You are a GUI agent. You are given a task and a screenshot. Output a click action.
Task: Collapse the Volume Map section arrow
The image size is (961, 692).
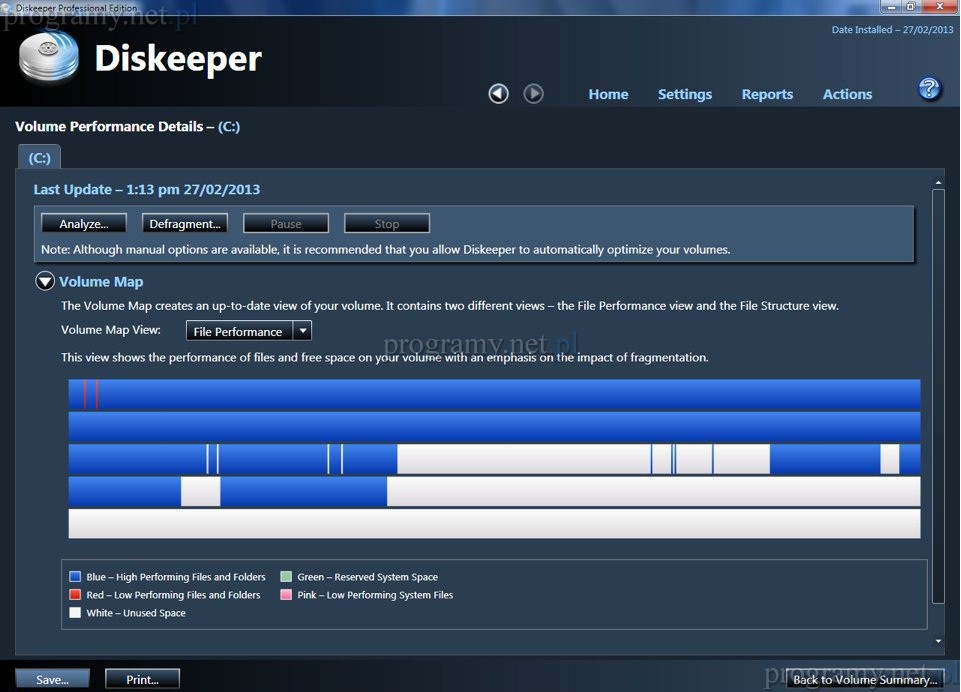(x=45, y=282)
